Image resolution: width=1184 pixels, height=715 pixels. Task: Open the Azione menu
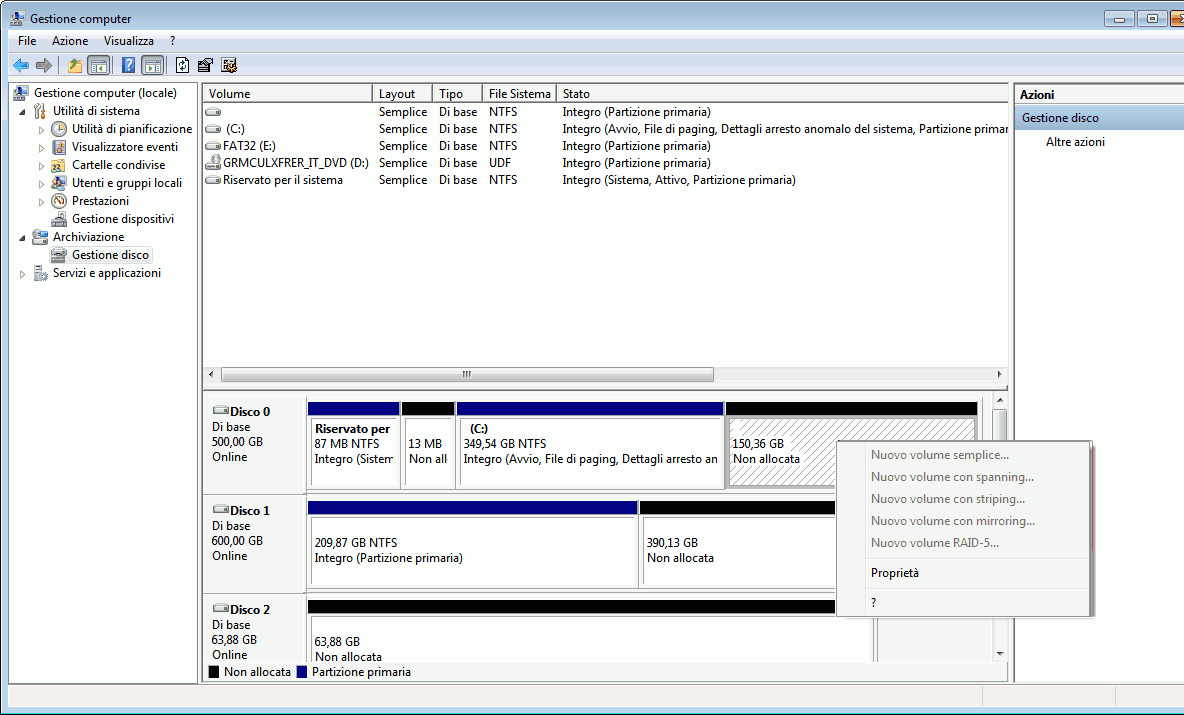coord(70,41)
